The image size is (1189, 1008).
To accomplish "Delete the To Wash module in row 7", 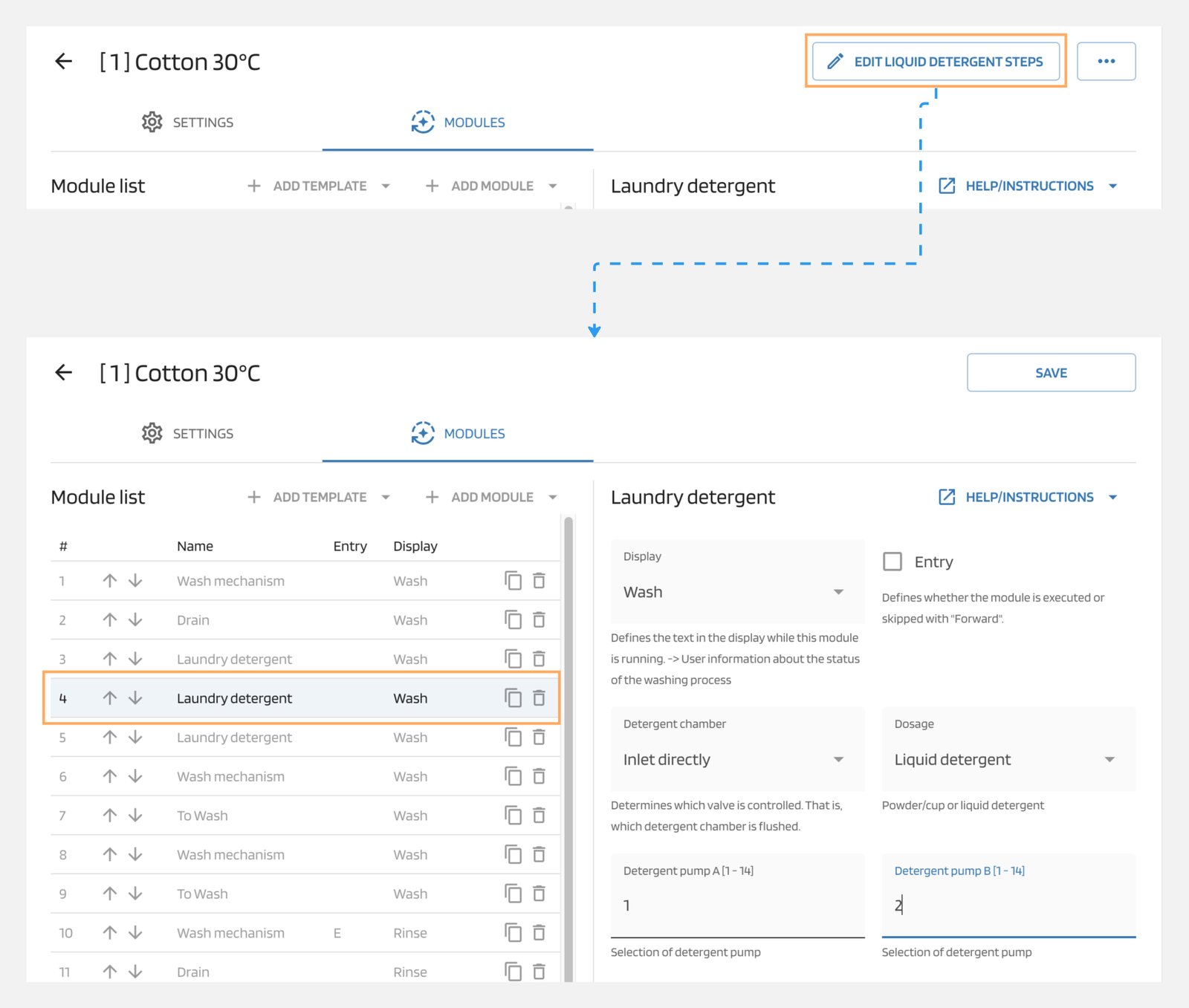I will (540, 816).
